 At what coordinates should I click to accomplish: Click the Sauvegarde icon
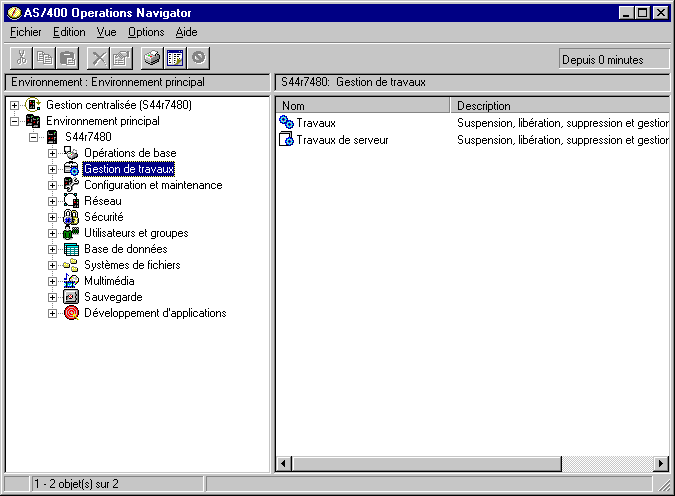click(71, 297)
